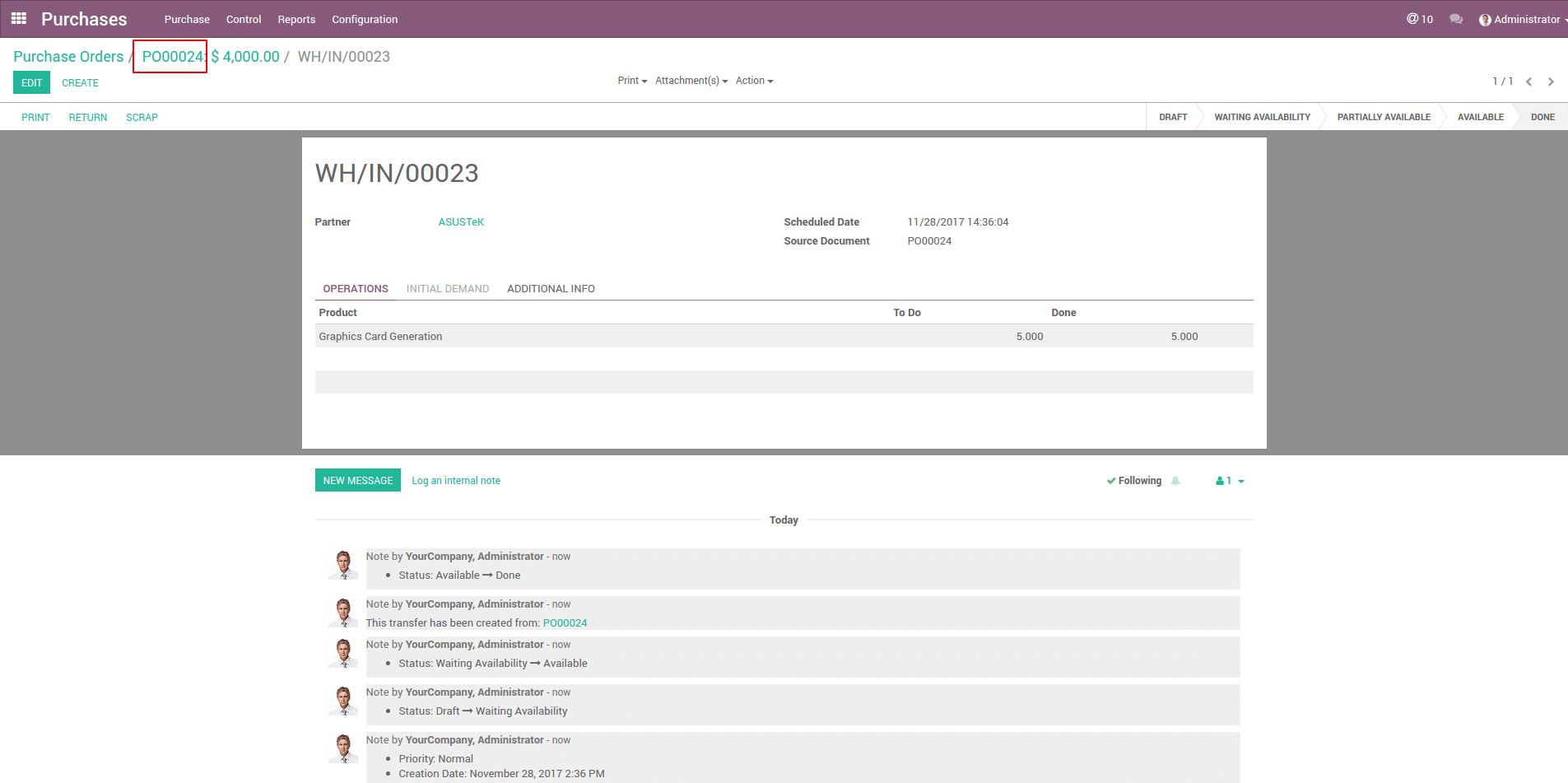
Task: Switch to the Additional Info tab
Action: 551,289
